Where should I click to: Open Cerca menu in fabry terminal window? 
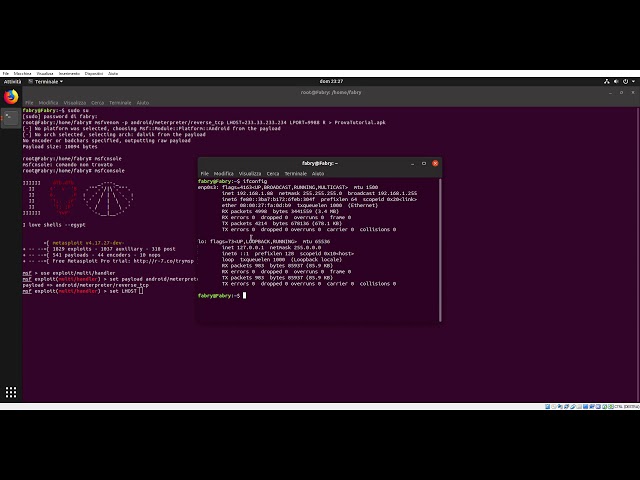pos(273,173)
